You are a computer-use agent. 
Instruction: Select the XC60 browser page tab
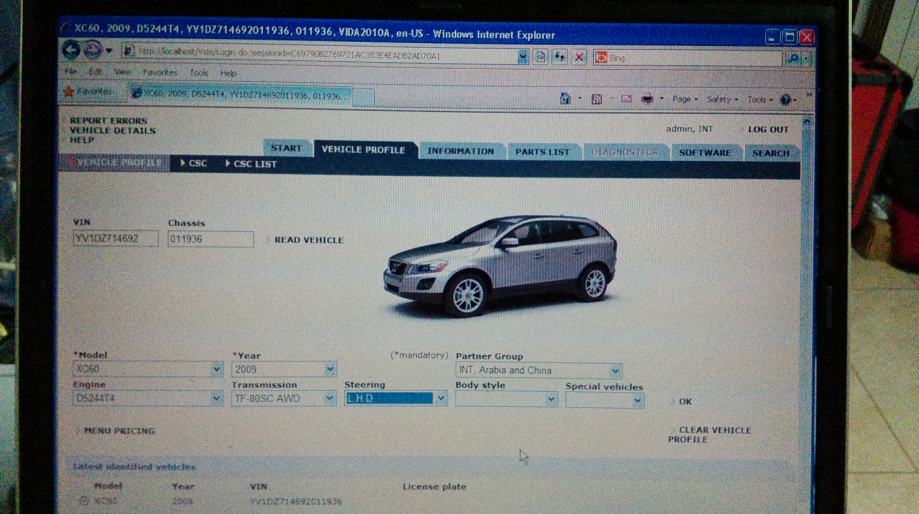pyautogui.click(x=240, y=94)
